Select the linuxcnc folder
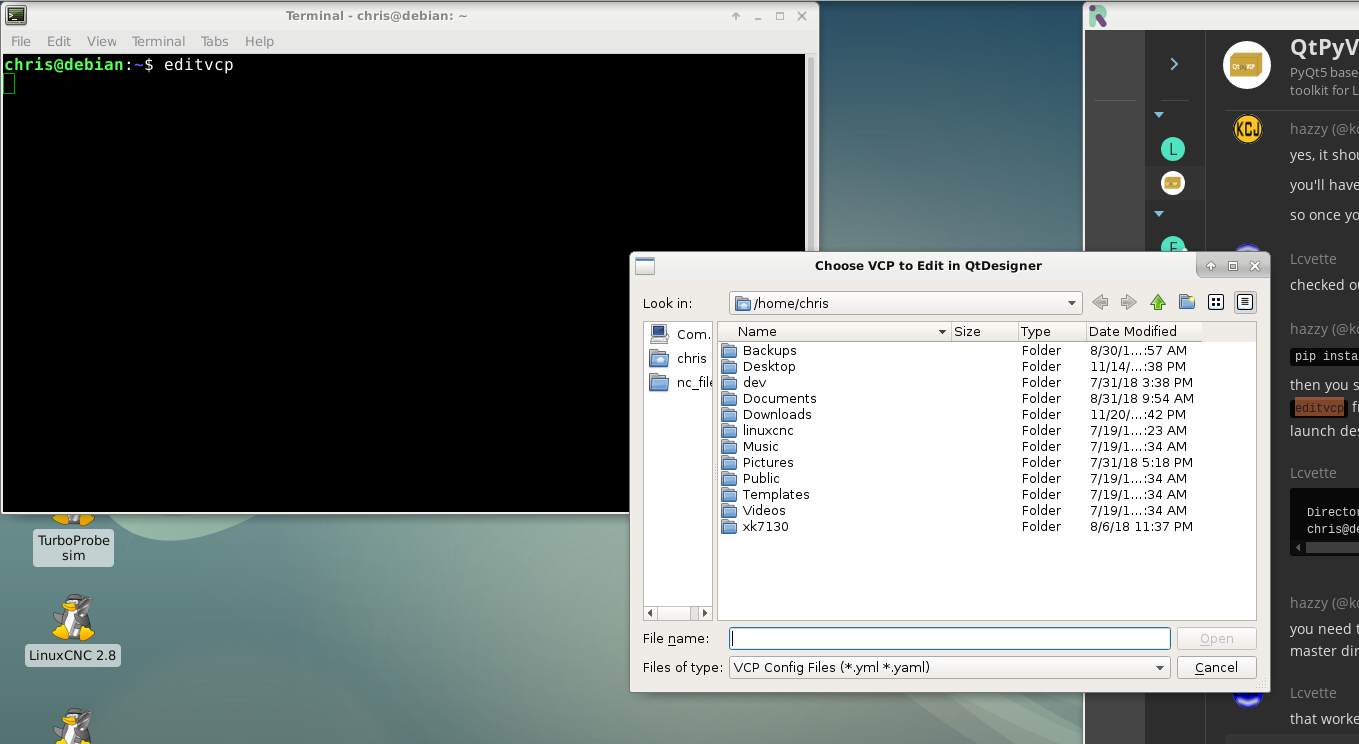This screenshot has width=1359, height=744. coord(768,430)
